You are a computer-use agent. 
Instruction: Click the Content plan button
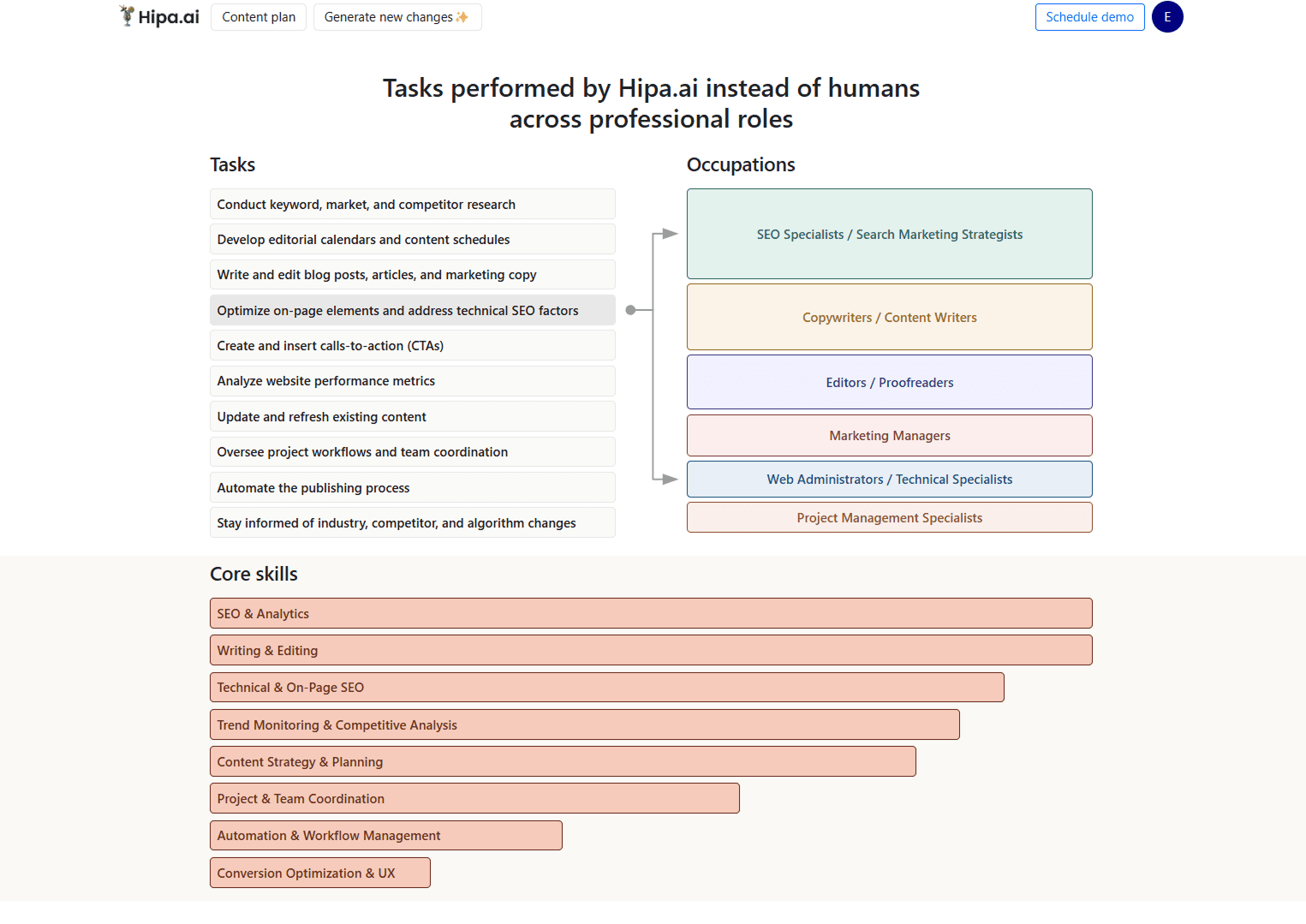pyautogui.click(x=259, y=17)
